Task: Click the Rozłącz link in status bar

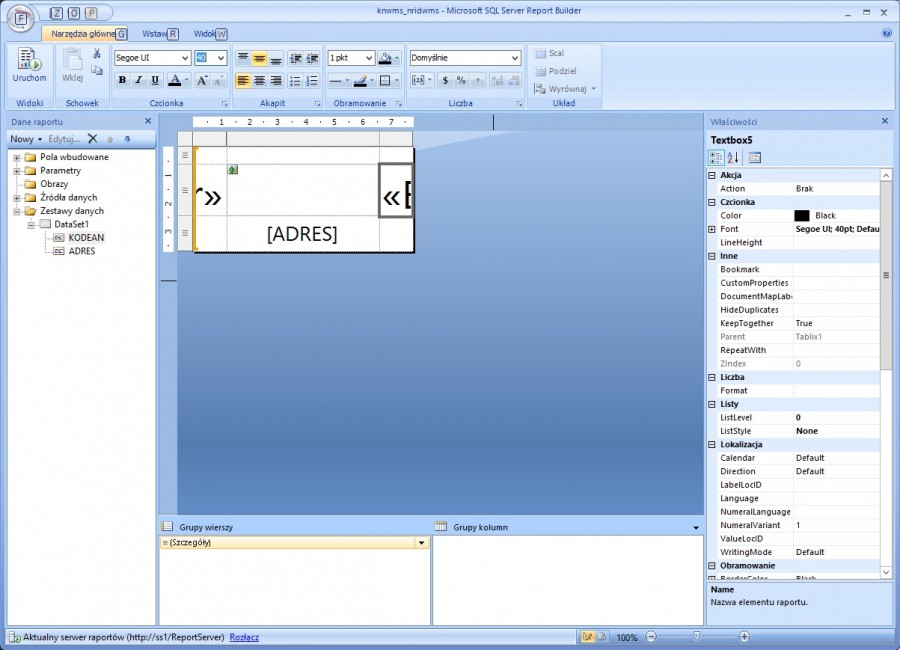Action: 244,637
